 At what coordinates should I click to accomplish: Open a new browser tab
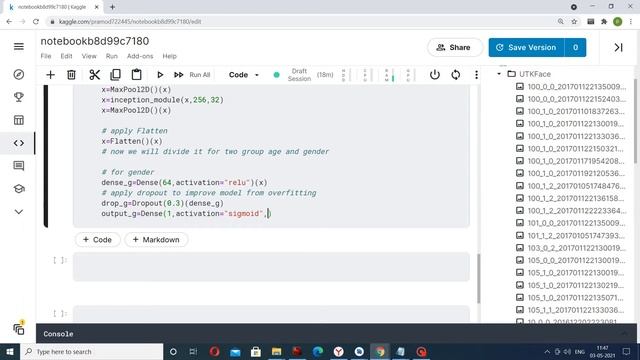coord(112,7)
